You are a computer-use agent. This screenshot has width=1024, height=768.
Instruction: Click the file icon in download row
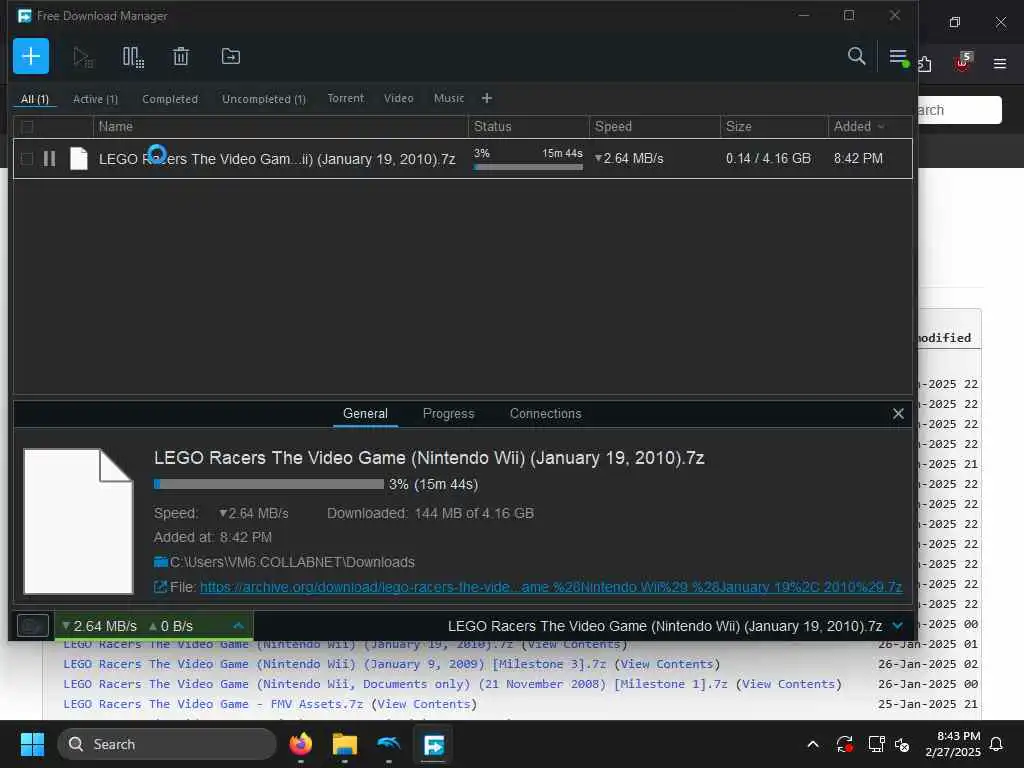tap(78, 159)
